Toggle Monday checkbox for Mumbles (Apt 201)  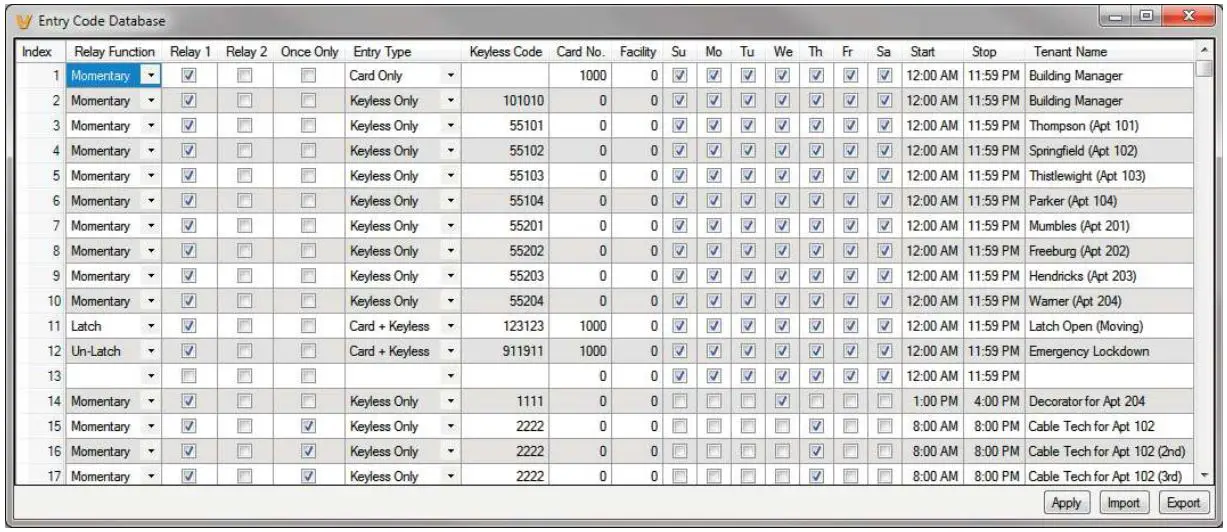(x=714, y=226)
